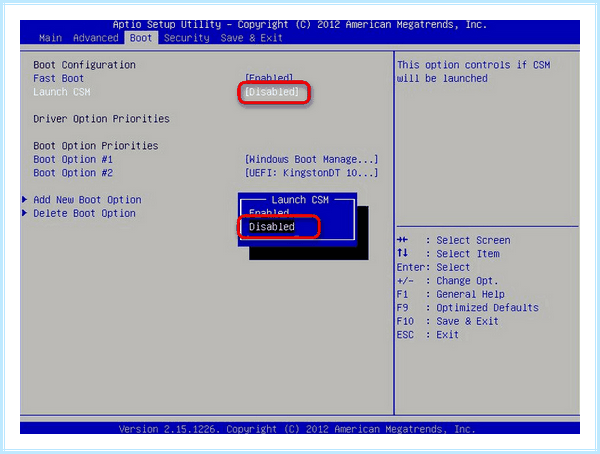Open the Delete Boot Option submenu
The image size is (600, 454).
(x=84, y=213)
